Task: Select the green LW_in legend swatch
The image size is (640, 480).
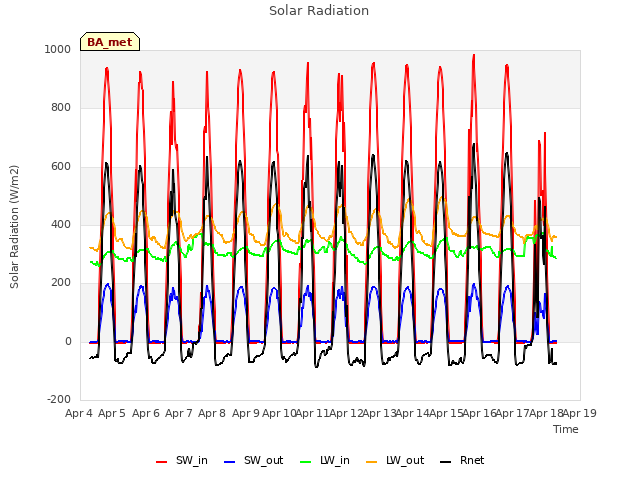Action: point(306,462)
